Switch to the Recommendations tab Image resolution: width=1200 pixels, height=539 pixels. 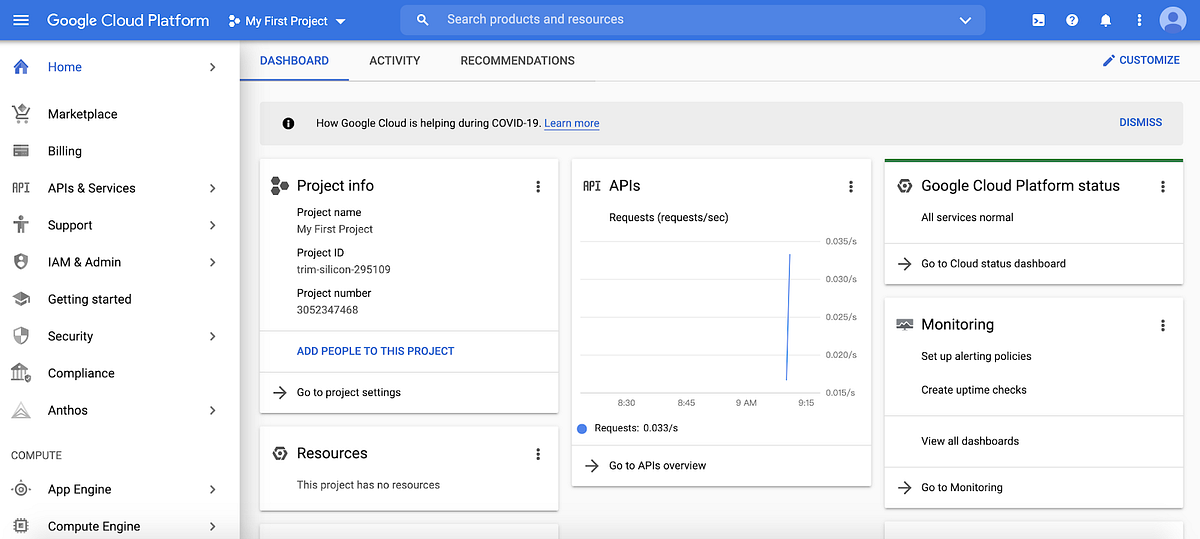coord(517,60)
